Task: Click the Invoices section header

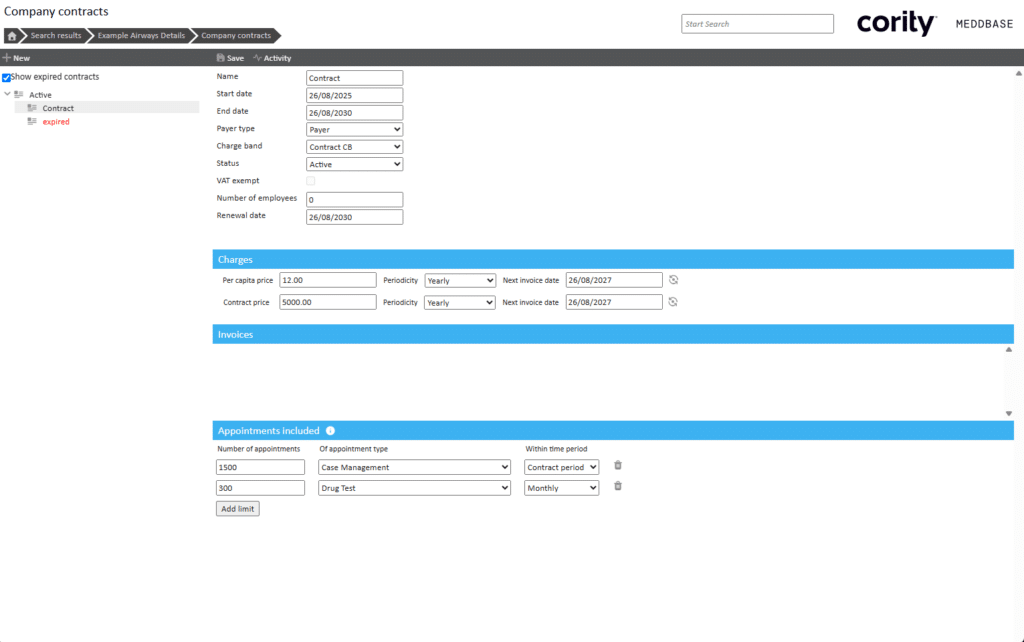Action: tap(613, 334)
